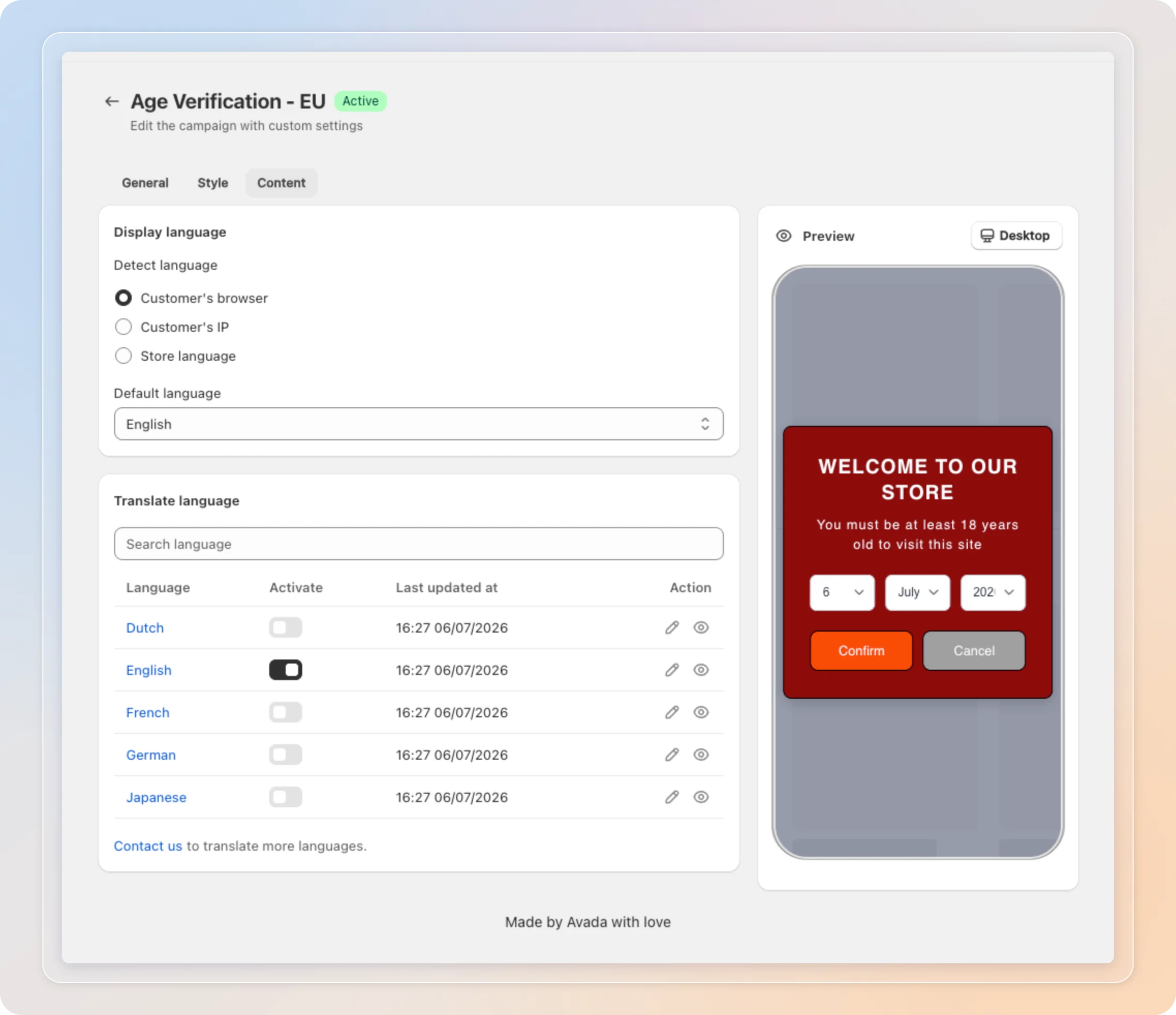Preview the French translation via eye icon
Screen dimensions: 1176x1015
pos(701,713)
